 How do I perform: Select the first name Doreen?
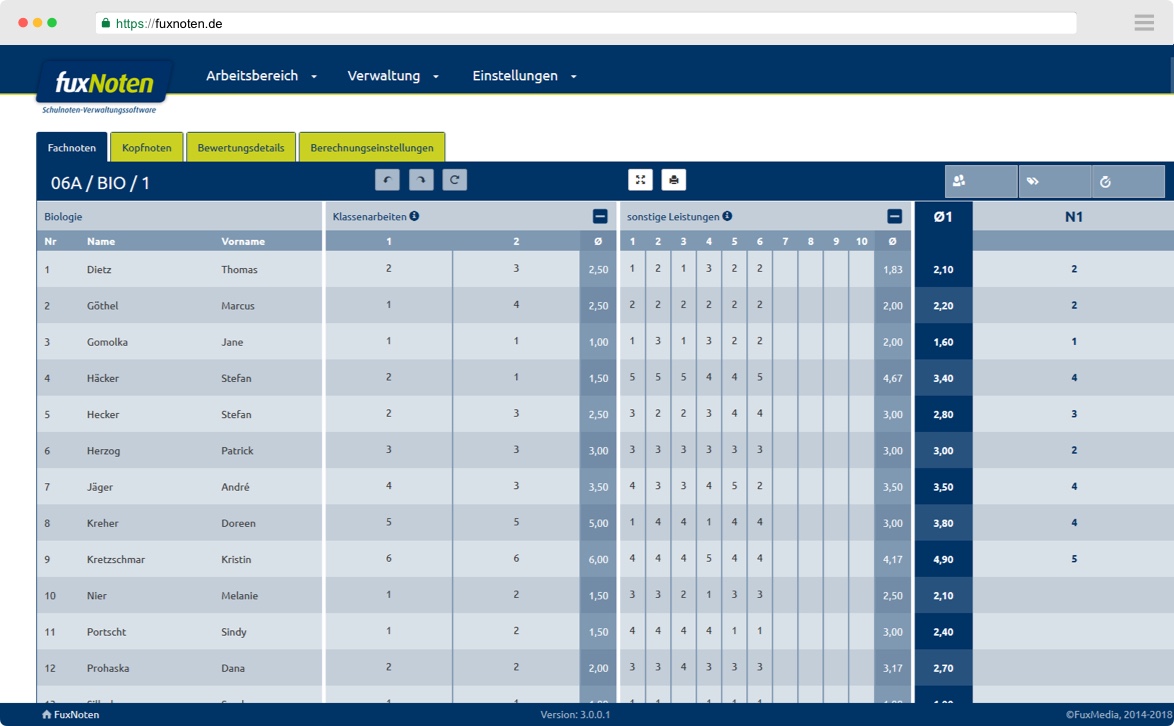[x=238, y=523]
